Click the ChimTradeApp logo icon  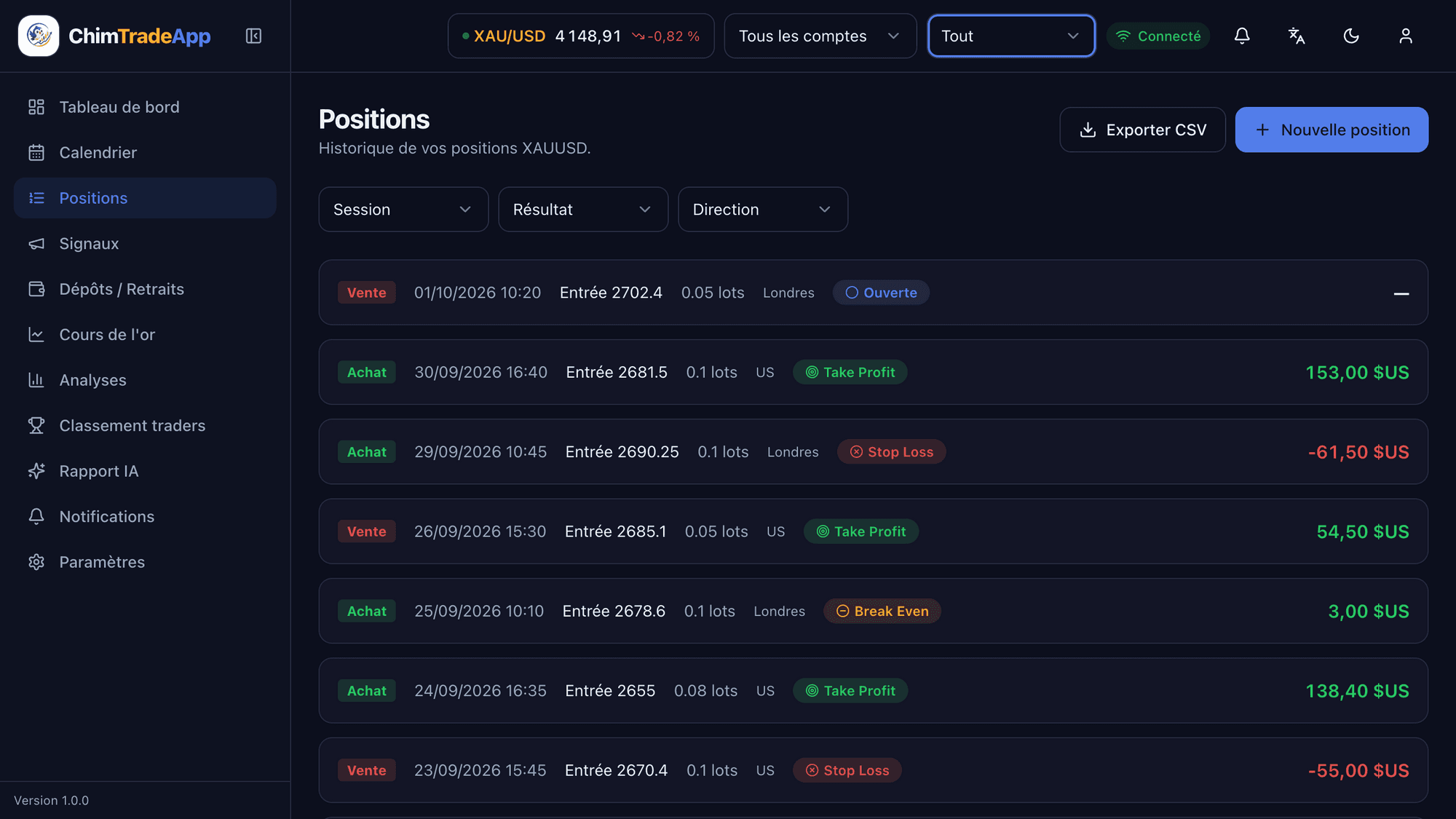[39, 36]
